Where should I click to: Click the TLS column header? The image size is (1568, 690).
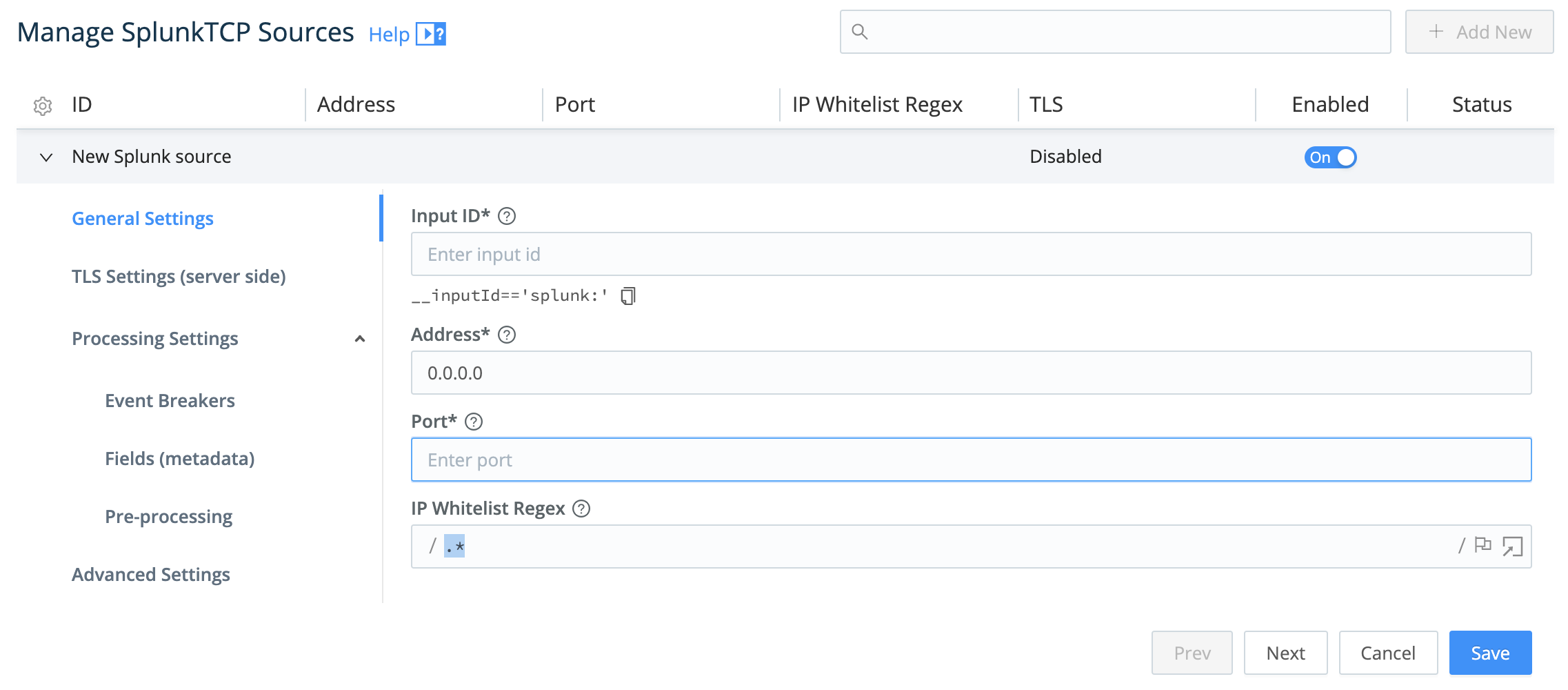point(1046,105)
